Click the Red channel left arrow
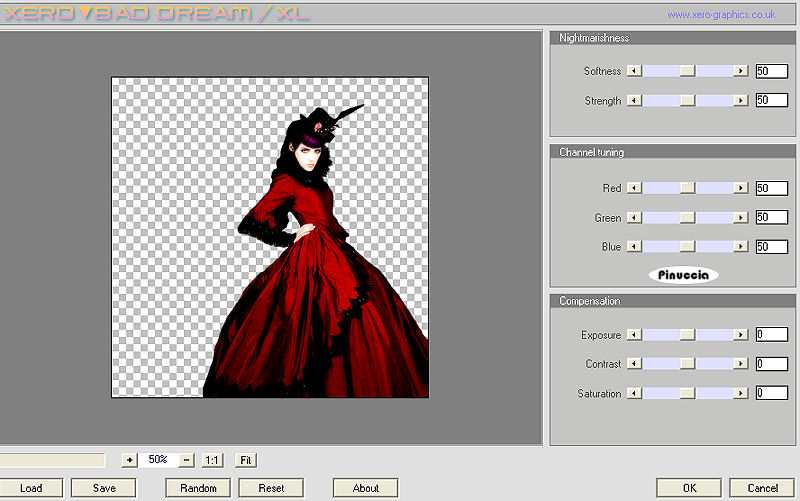The height and width of the screenshot is (501, 800). (634, 188)
